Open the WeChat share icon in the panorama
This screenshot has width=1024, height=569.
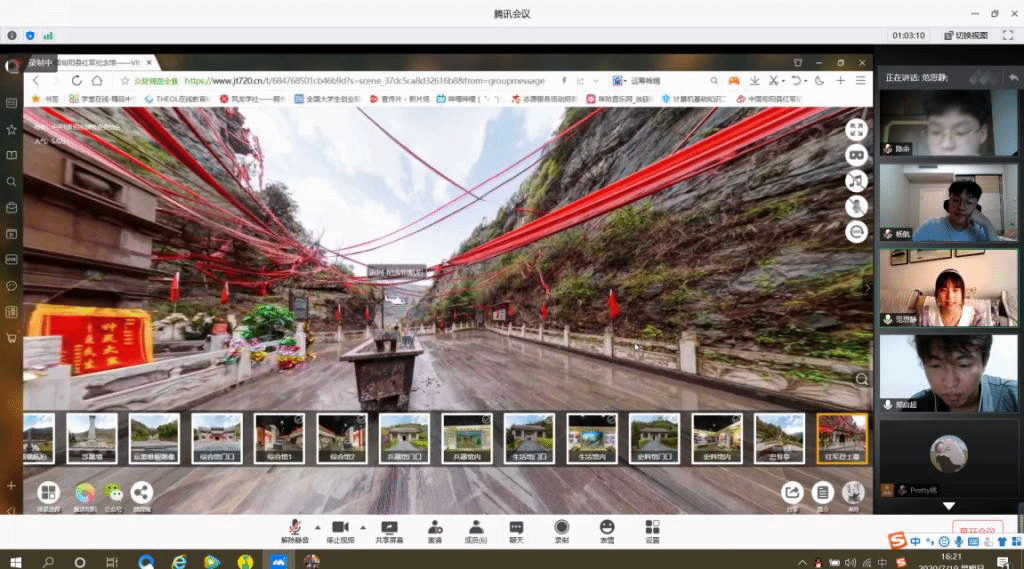coord(113,492)
